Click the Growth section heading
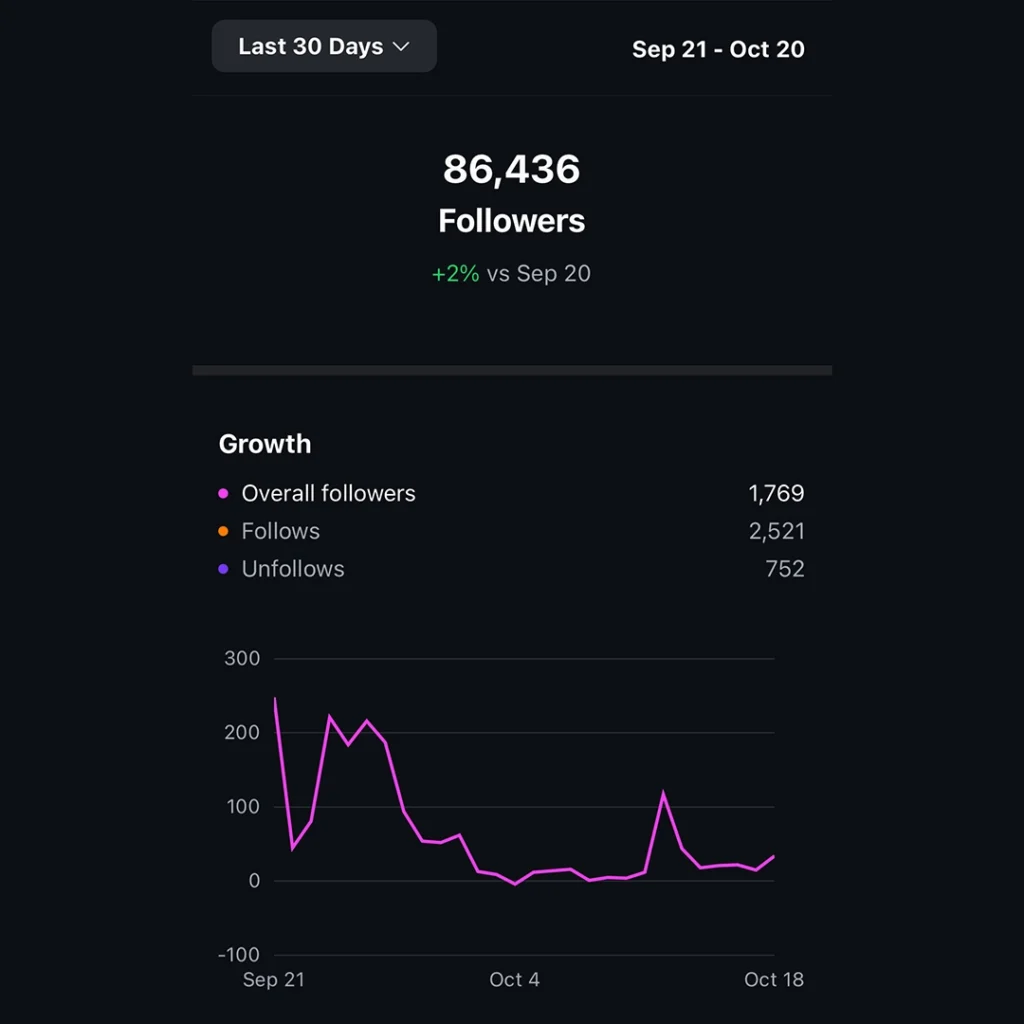Image resolution: width=1024 pixels, height=1024 pixels. pyautogui.click(x=265, y=444)
